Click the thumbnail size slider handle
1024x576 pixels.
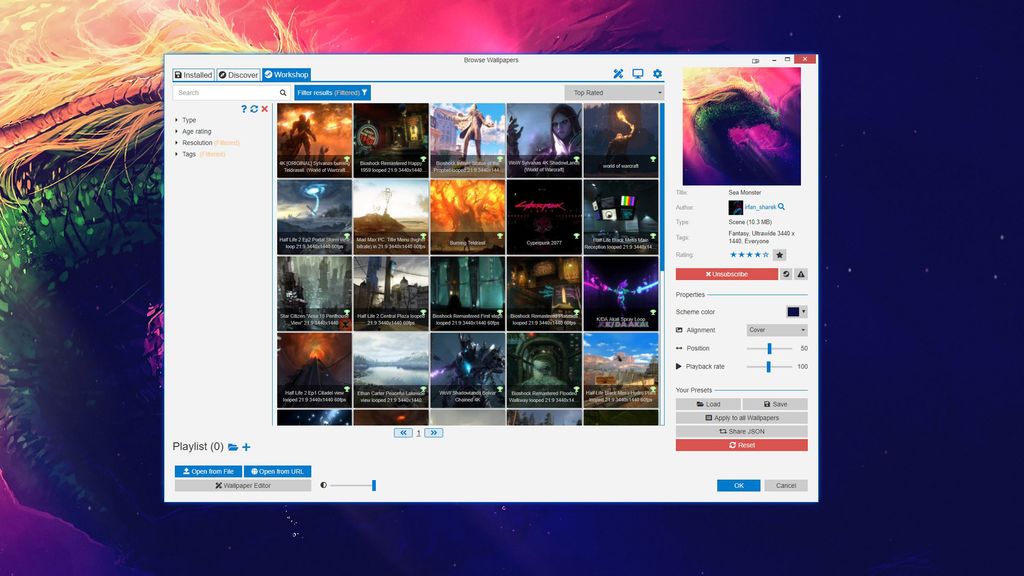[374, 485]
